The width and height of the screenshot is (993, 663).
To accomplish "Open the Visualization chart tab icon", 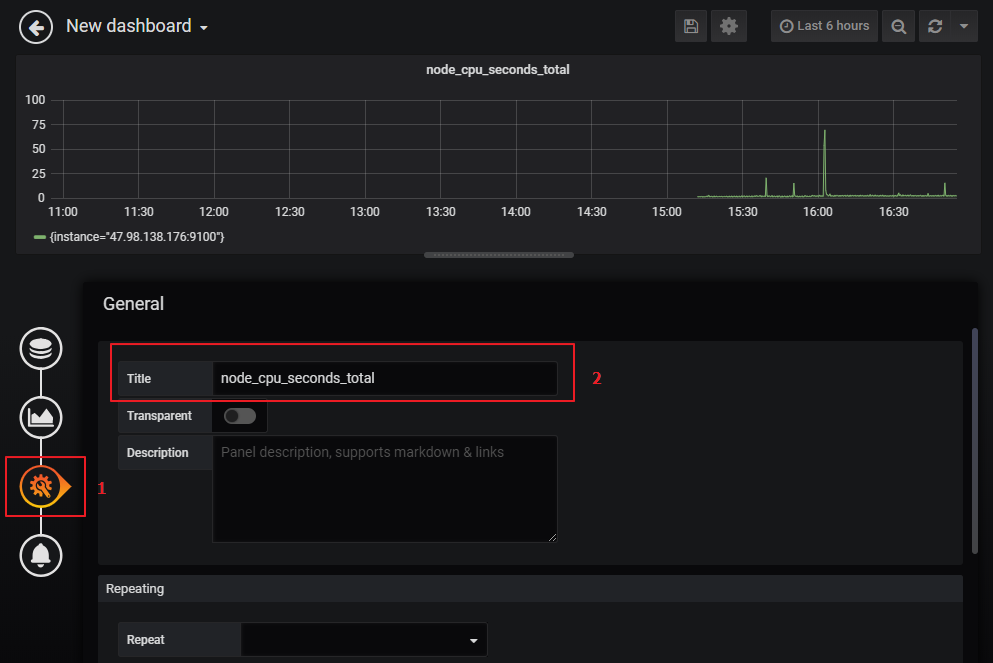I will tap(41, 417).
